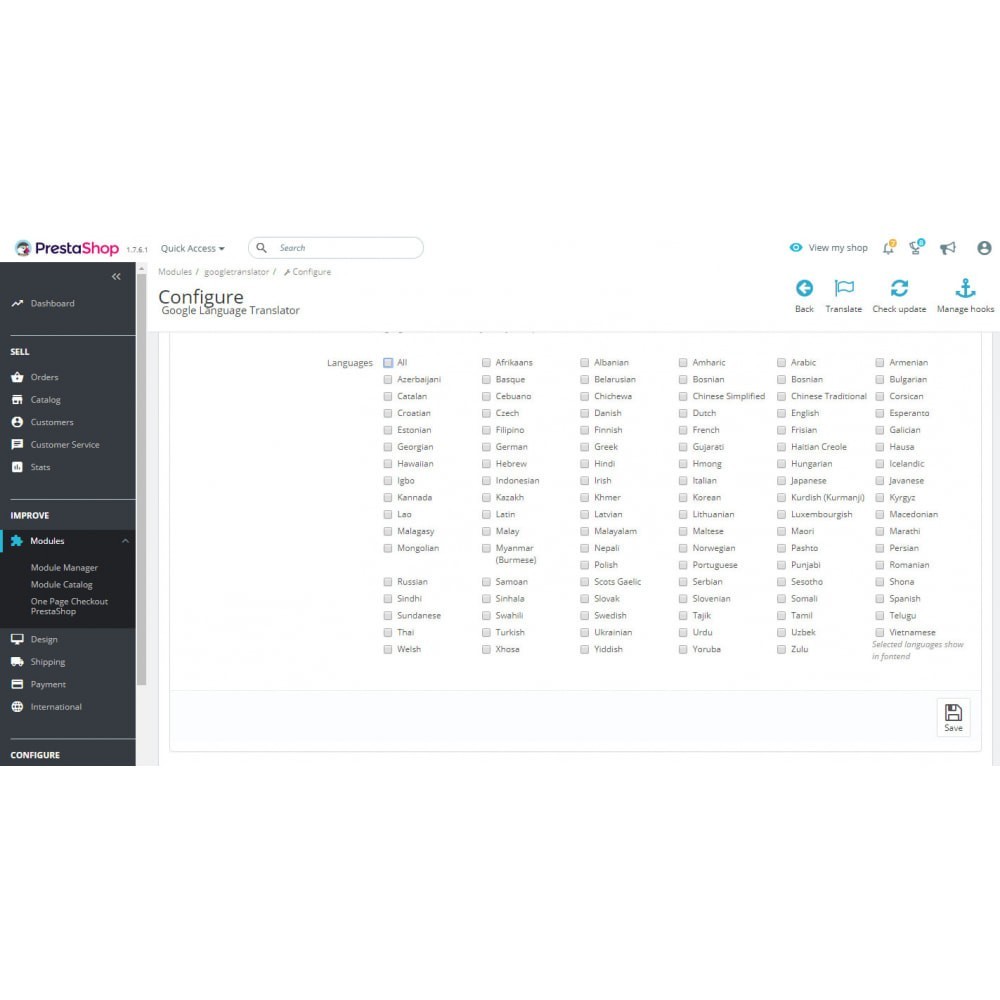The width and height of the screenshot is (1000, 1000).
Task: Click the Shipping truck icon
Action: click(x=17, y=662)
